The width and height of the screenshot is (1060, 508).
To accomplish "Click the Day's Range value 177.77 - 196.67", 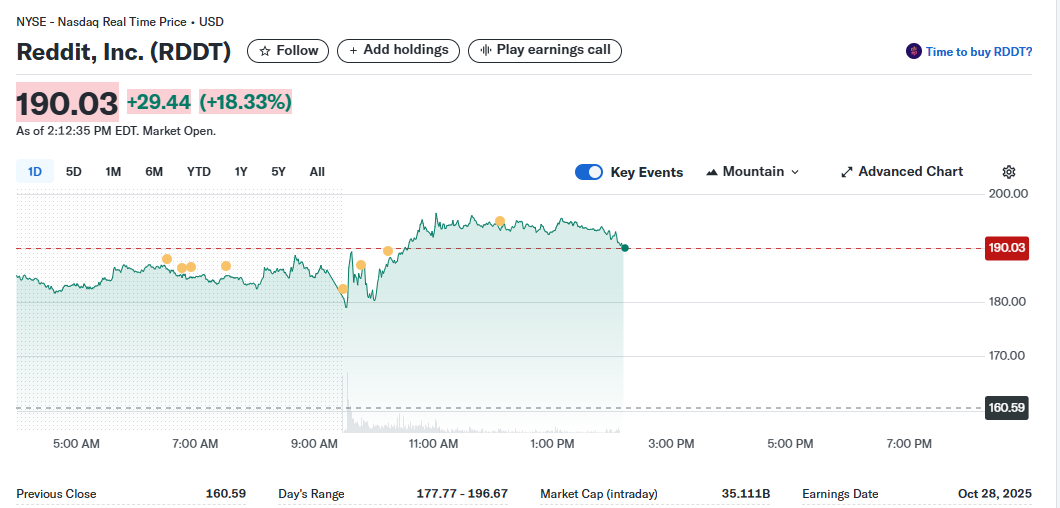I will click(x=462, y=494).
